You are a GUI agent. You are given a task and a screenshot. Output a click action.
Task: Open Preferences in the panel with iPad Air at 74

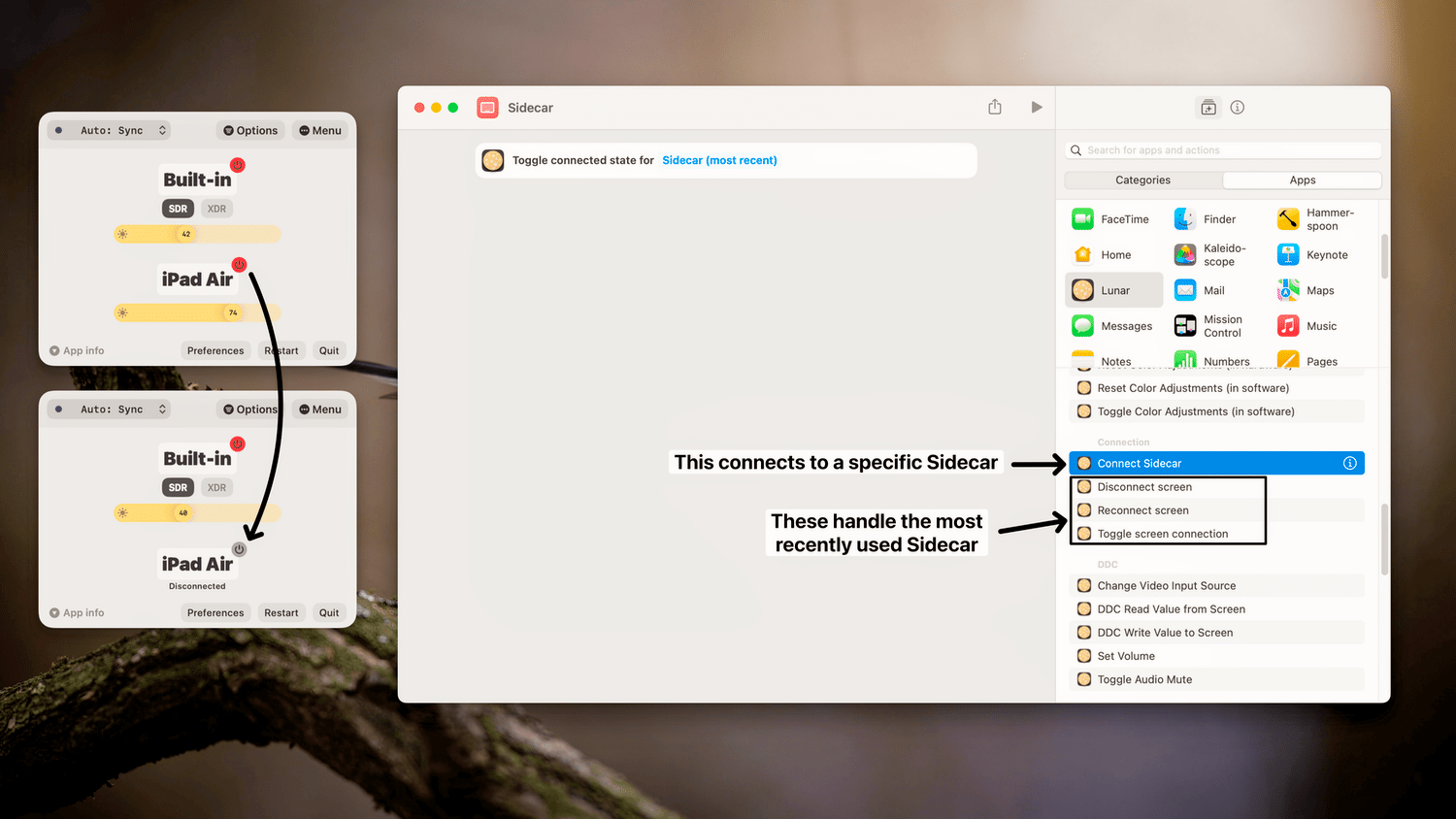point(215,351)
